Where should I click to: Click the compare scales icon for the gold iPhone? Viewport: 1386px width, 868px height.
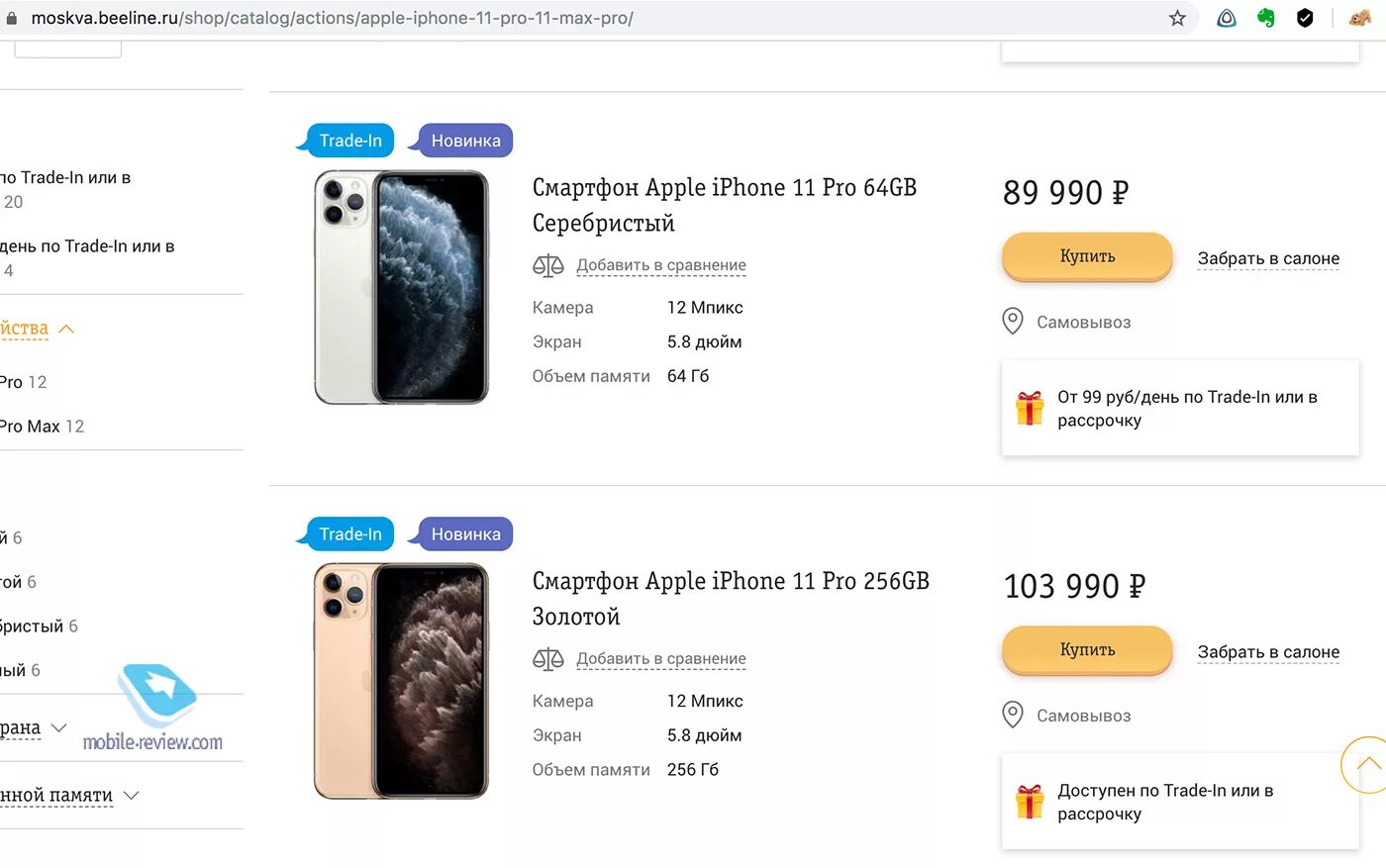click(x=547, y=659)
